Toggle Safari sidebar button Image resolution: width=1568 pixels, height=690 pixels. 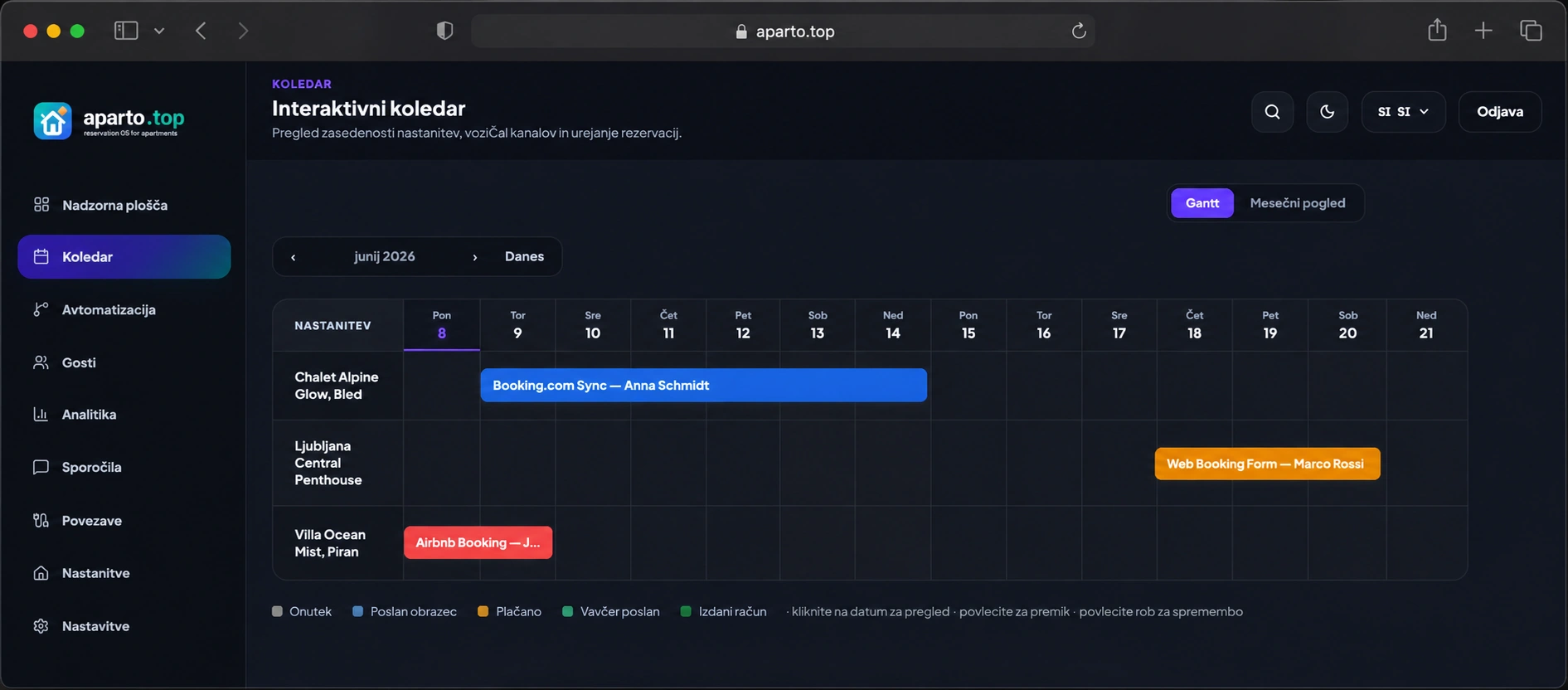click(x=126, y=31)
